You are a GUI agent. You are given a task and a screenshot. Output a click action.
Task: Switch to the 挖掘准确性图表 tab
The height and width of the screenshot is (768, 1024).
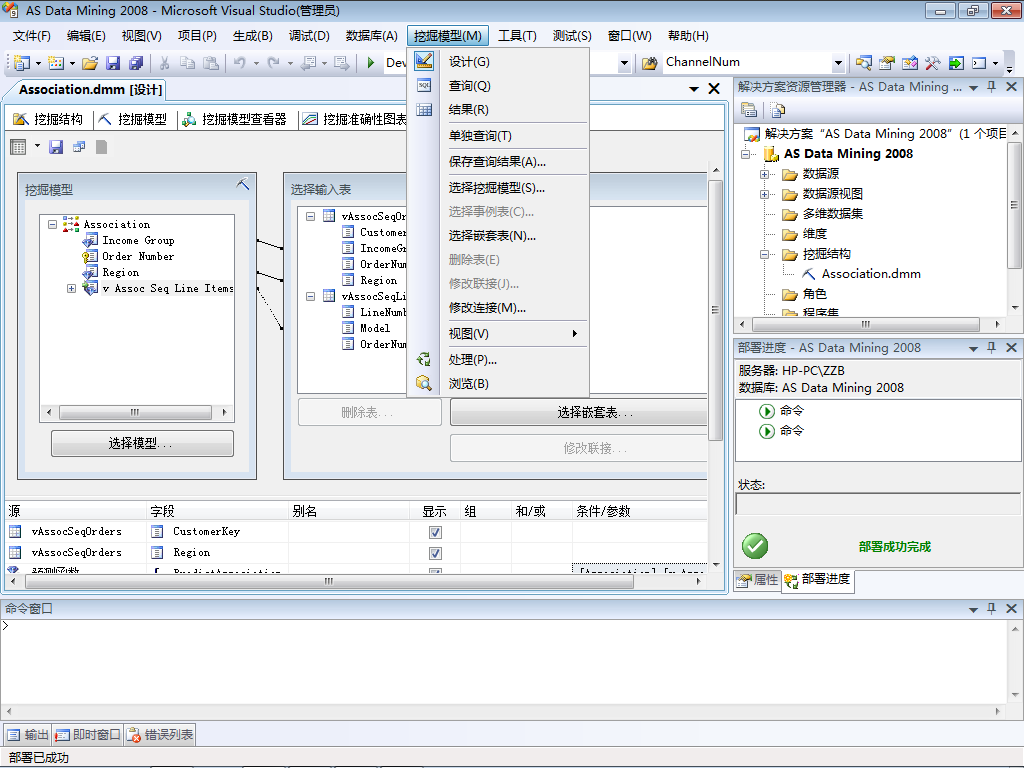click(355, 119)
